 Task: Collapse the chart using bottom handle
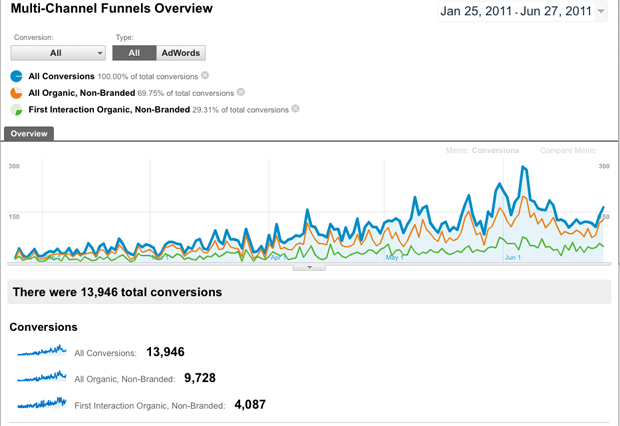[310, 267]
